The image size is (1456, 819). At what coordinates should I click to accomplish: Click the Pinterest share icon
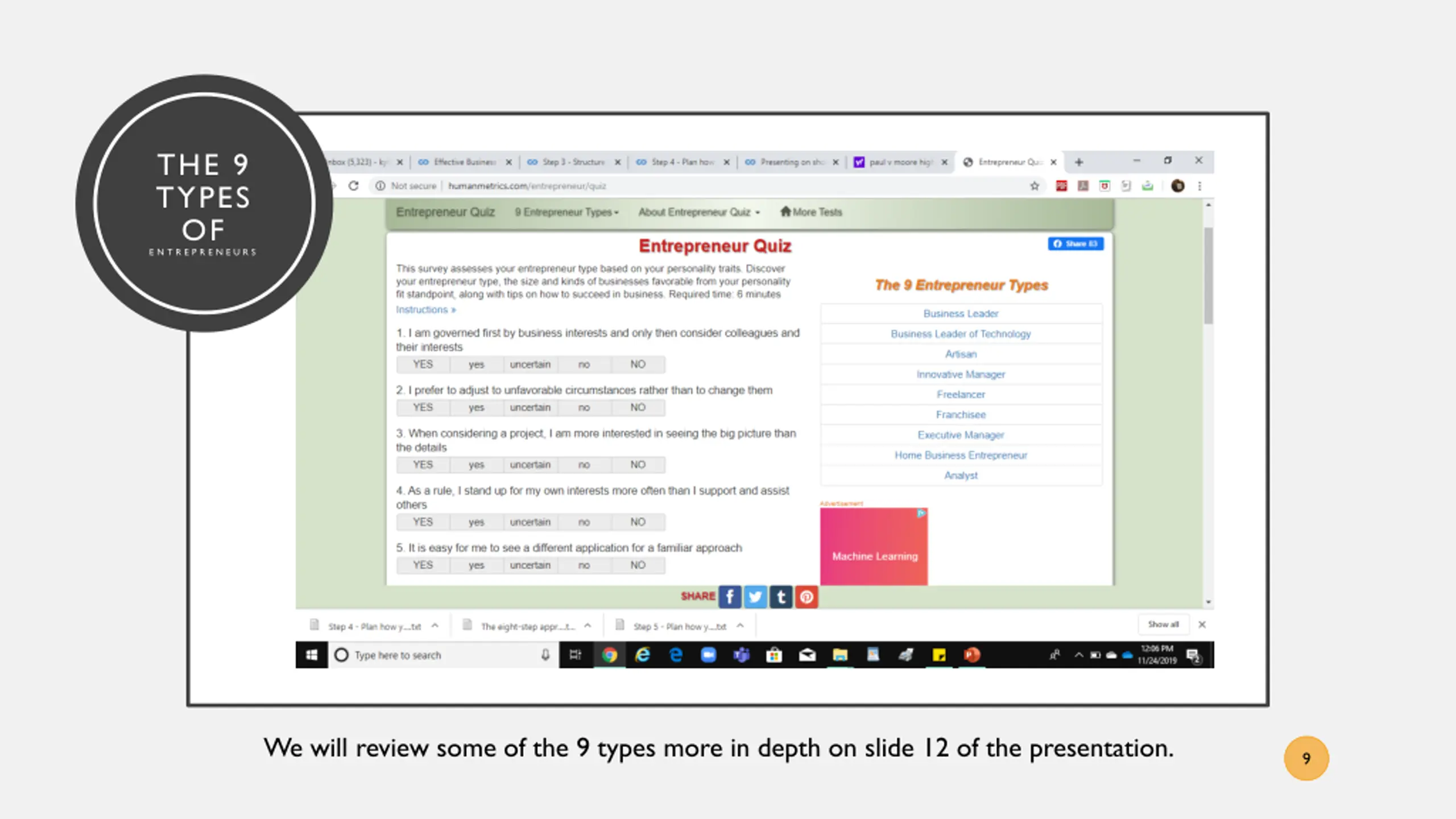[x=806, y=597]
